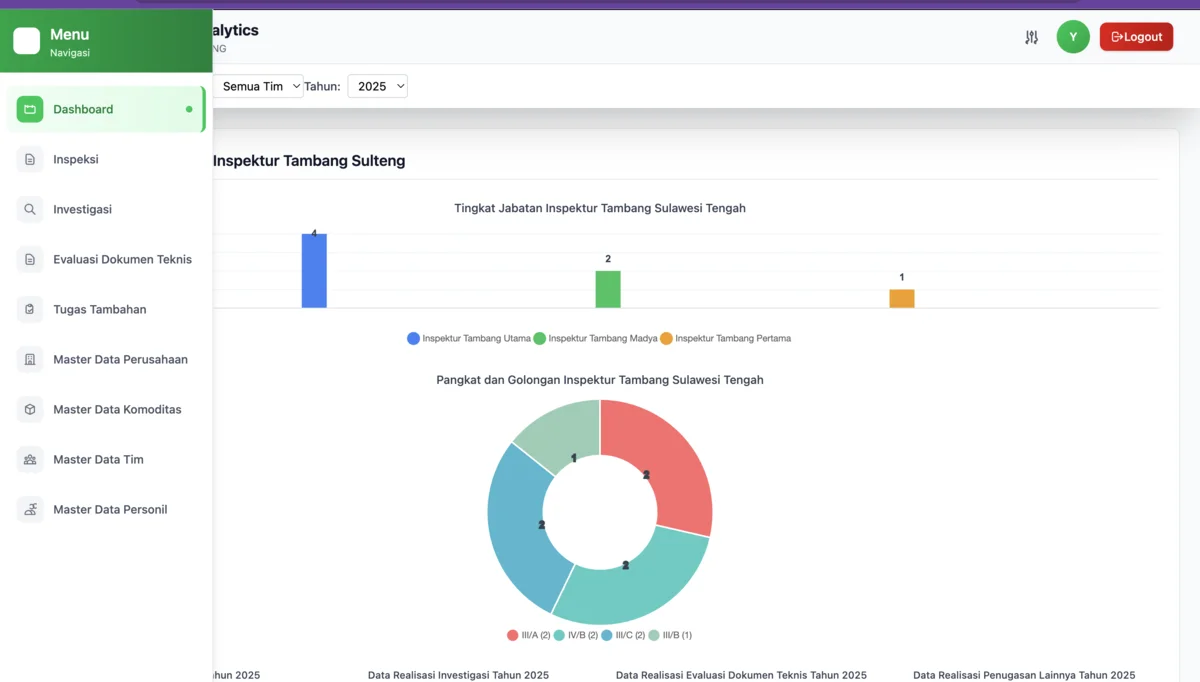The image size is (1200, 682).
Task: Select the Master Data Tim people icon
Action: click(x=30, y=459)
